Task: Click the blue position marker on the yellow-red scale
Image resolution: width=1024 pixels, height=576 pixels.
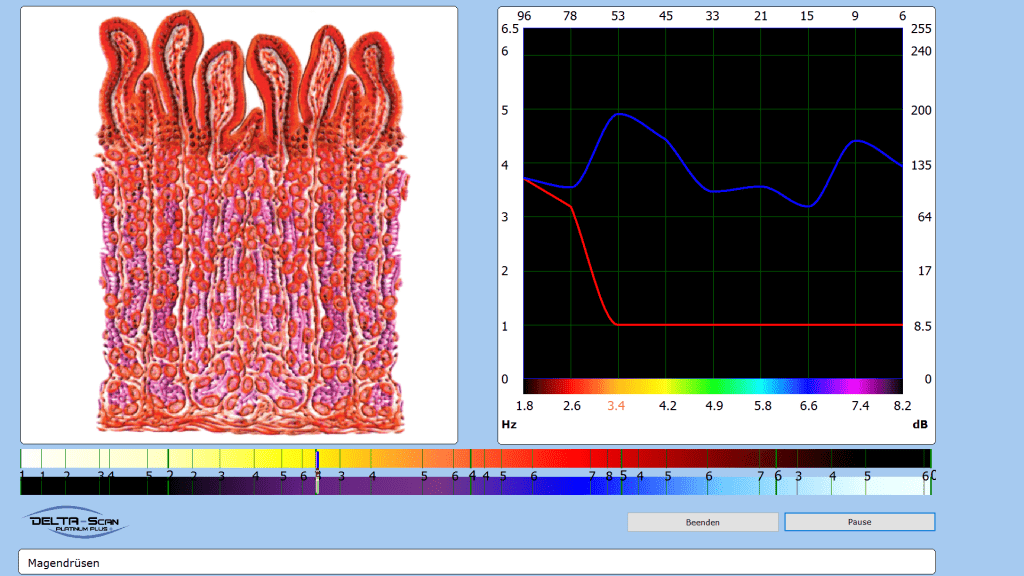Action: [x=317, y=459]
